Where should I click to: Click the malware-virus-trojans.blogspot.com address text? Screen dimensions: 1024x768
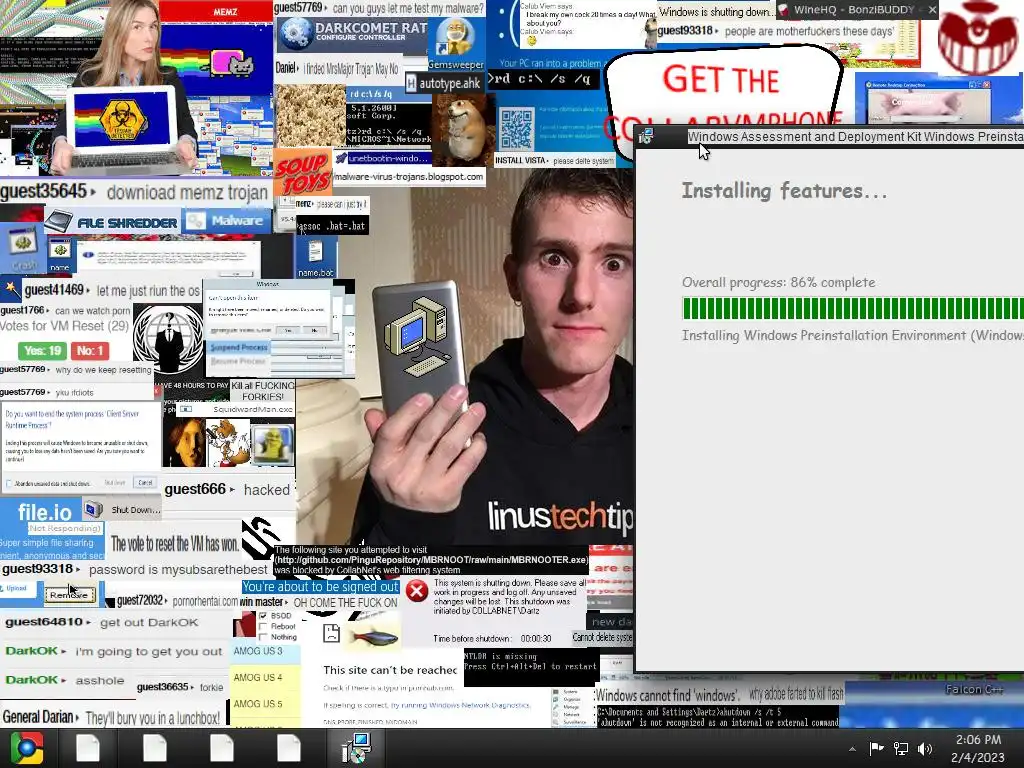(409, 176)
